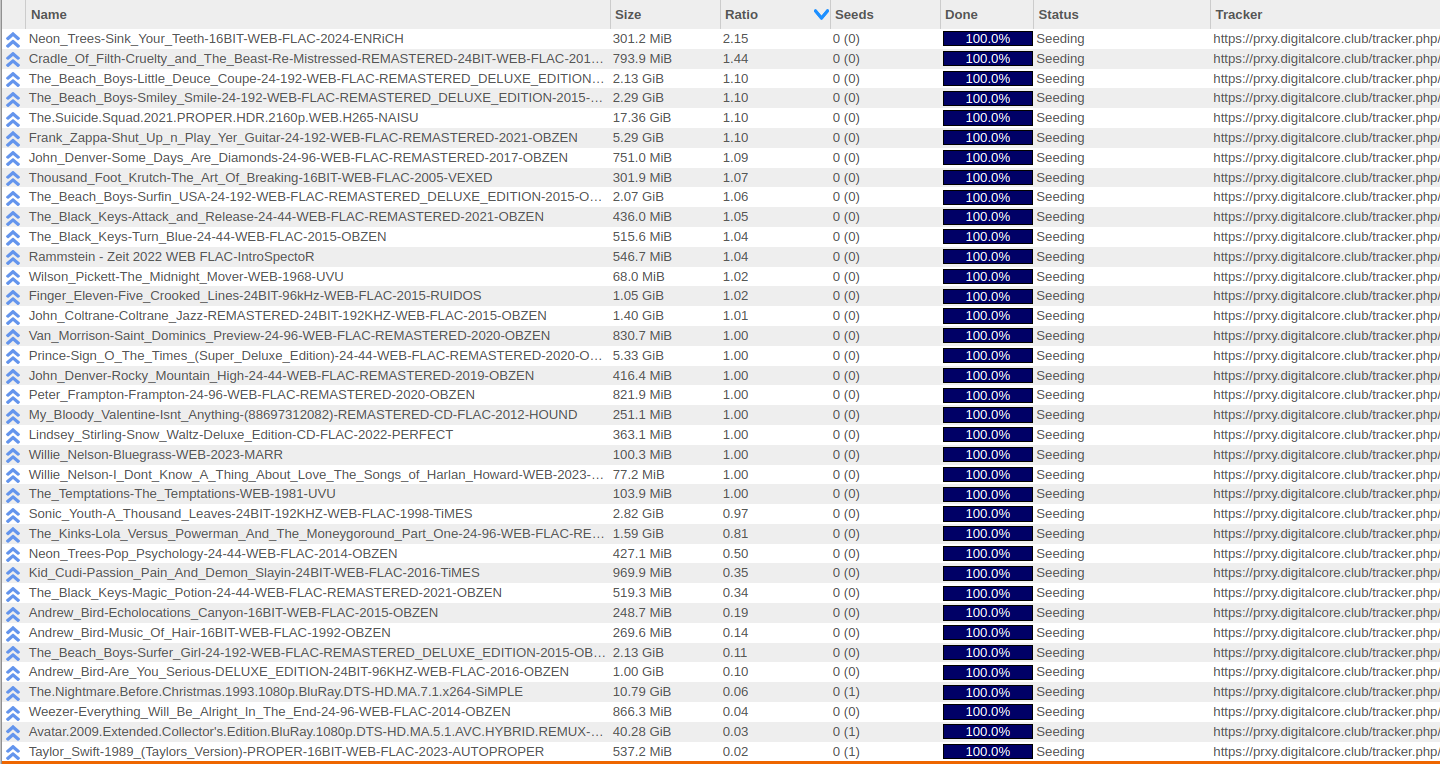Click tracker URL for John_Denver-Rocky_Mountain_High

(1325, 376)
